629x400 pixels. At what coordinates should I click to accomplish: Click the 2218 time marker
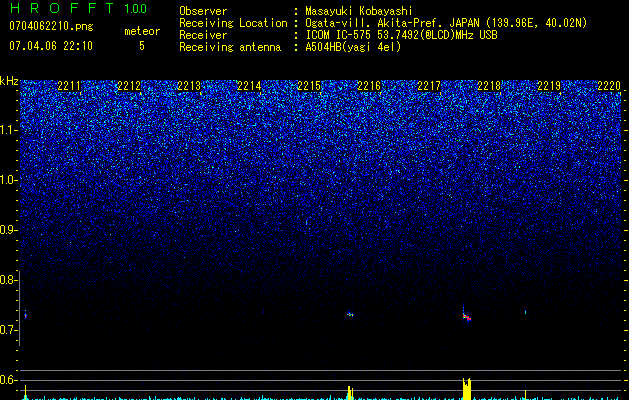(489, 86)
